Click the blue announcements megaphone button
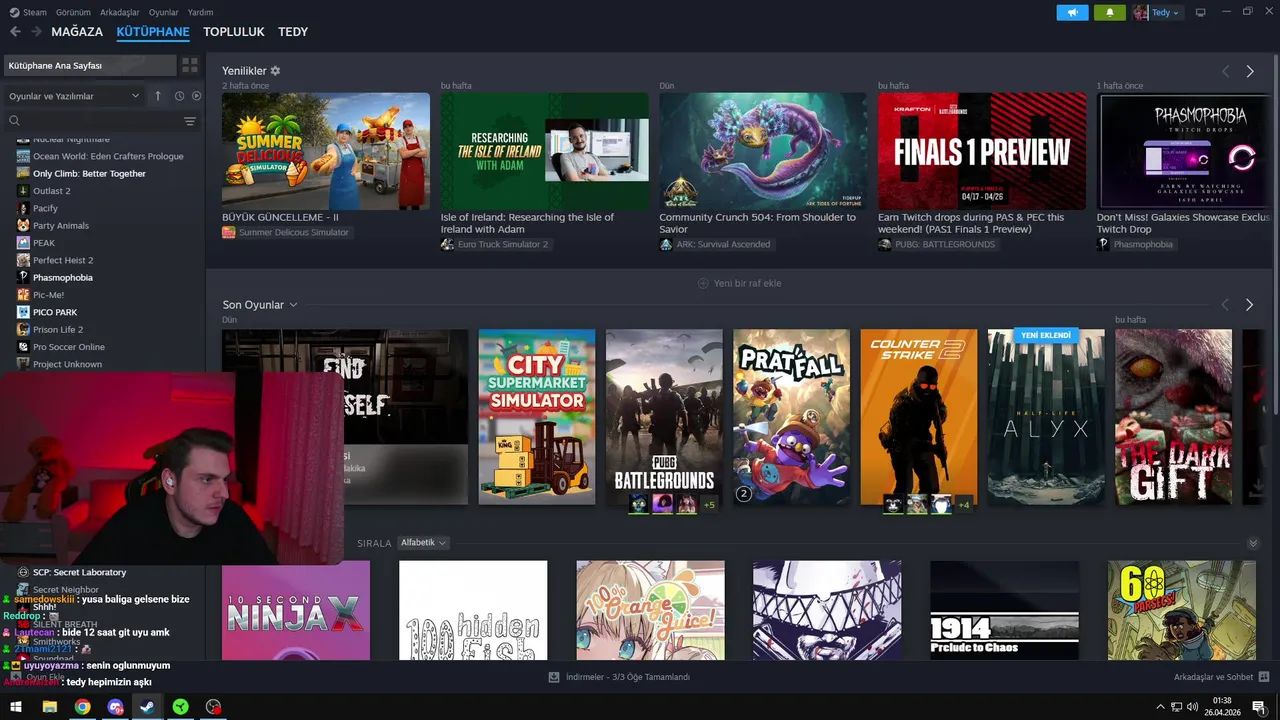Viewport: 1280px width, 720px height. [x=1072, y=12]
